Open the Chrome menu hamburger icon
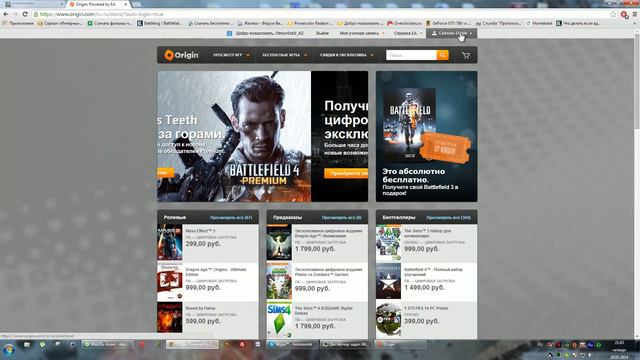The height and width of the screenshot is (360, 640). 635,14
